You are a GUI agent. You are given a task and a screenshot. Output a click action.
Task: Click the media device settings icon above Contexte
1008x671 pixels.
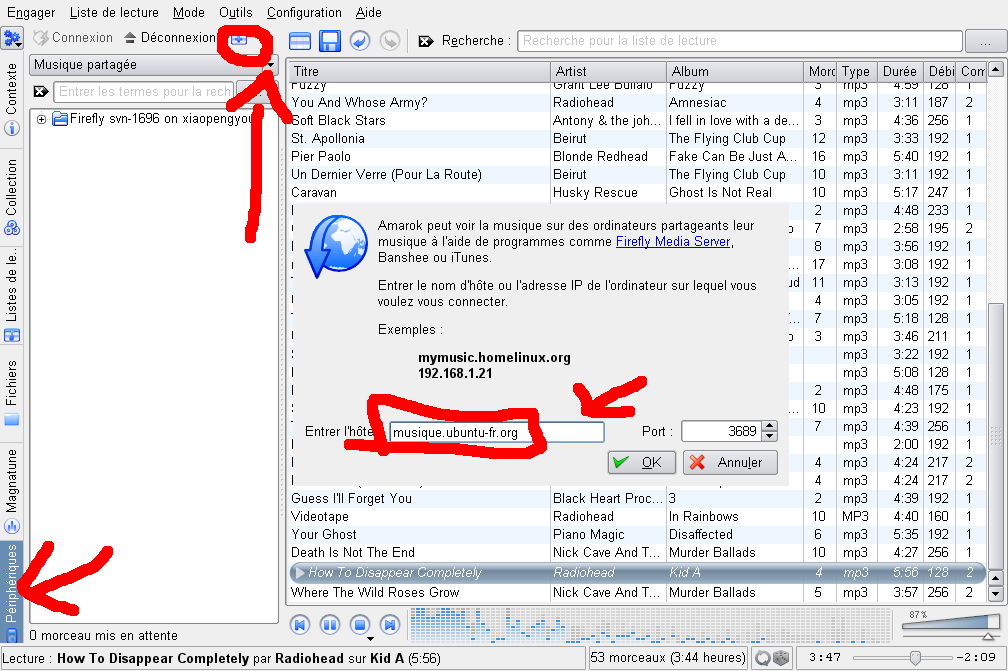[12, 39]
